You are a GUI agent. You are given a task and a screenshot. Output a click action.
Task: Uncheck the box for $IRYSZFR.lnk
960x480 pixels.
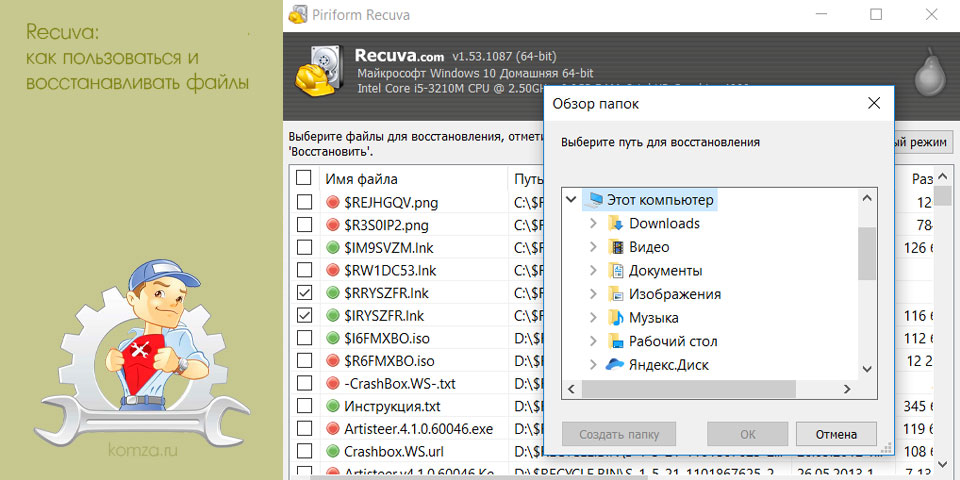tap(304, 315)
